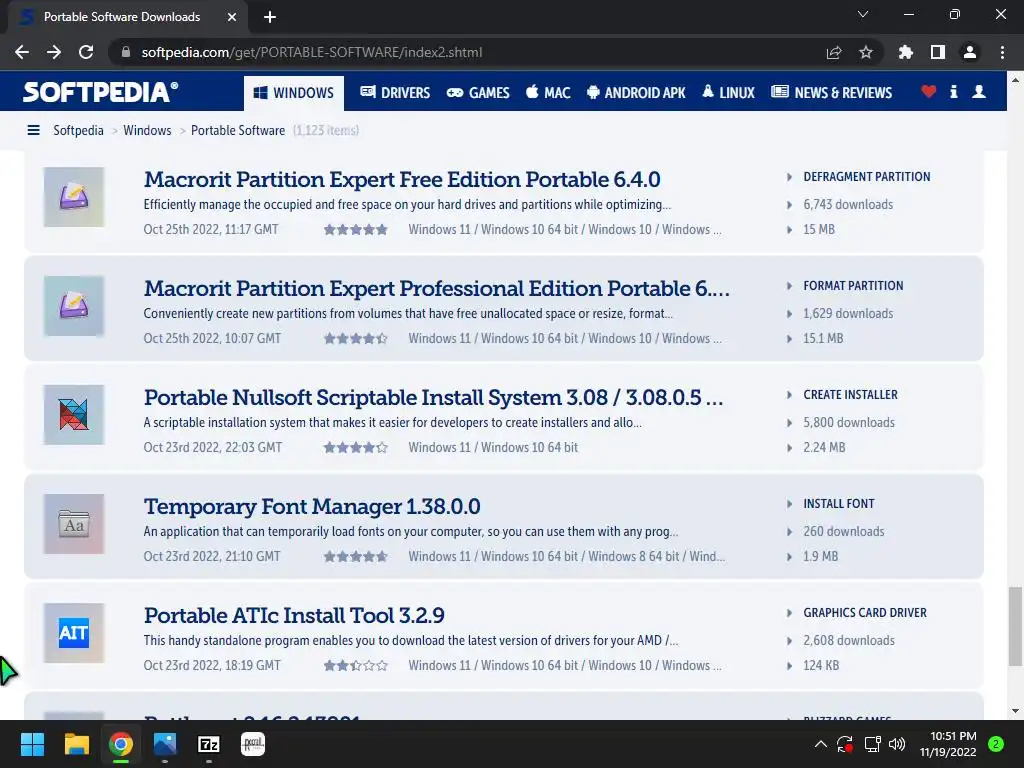Open the Photos app on taskbar
Screen dimensions: 1024x768
165,744
